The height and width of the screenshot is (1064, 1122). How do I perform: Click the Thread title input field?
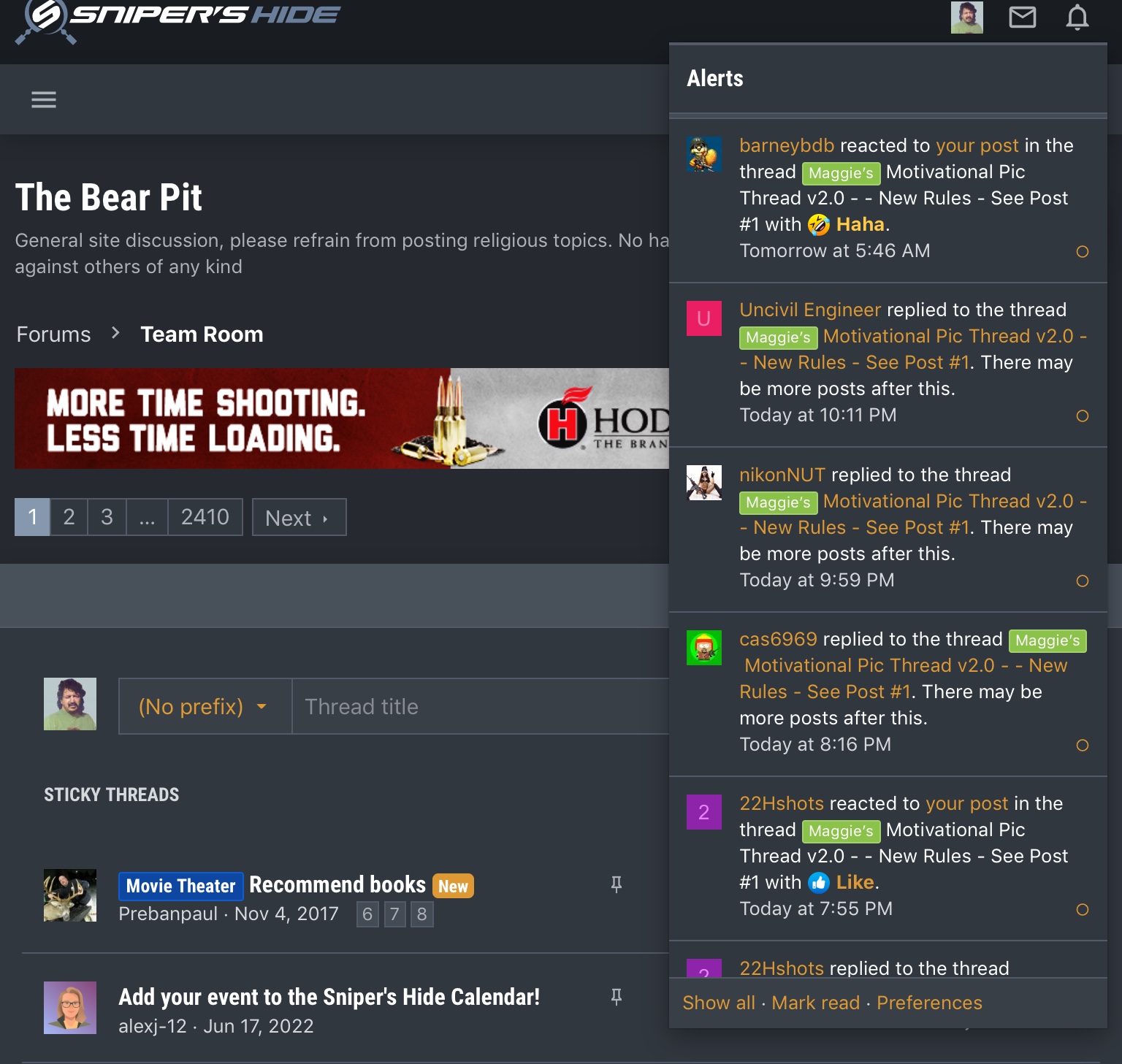click(481, 706)
